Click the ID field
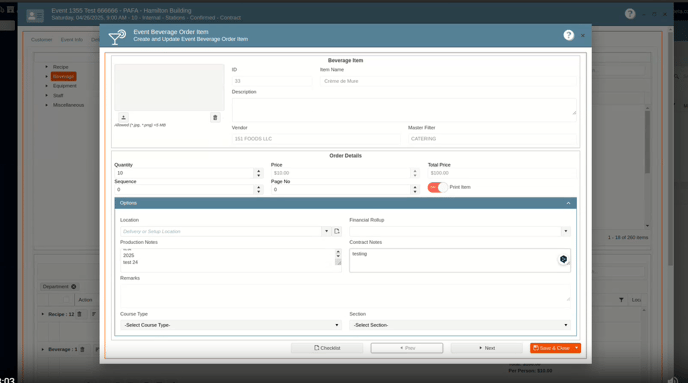The image size is (688, 383). coord(272,81)
